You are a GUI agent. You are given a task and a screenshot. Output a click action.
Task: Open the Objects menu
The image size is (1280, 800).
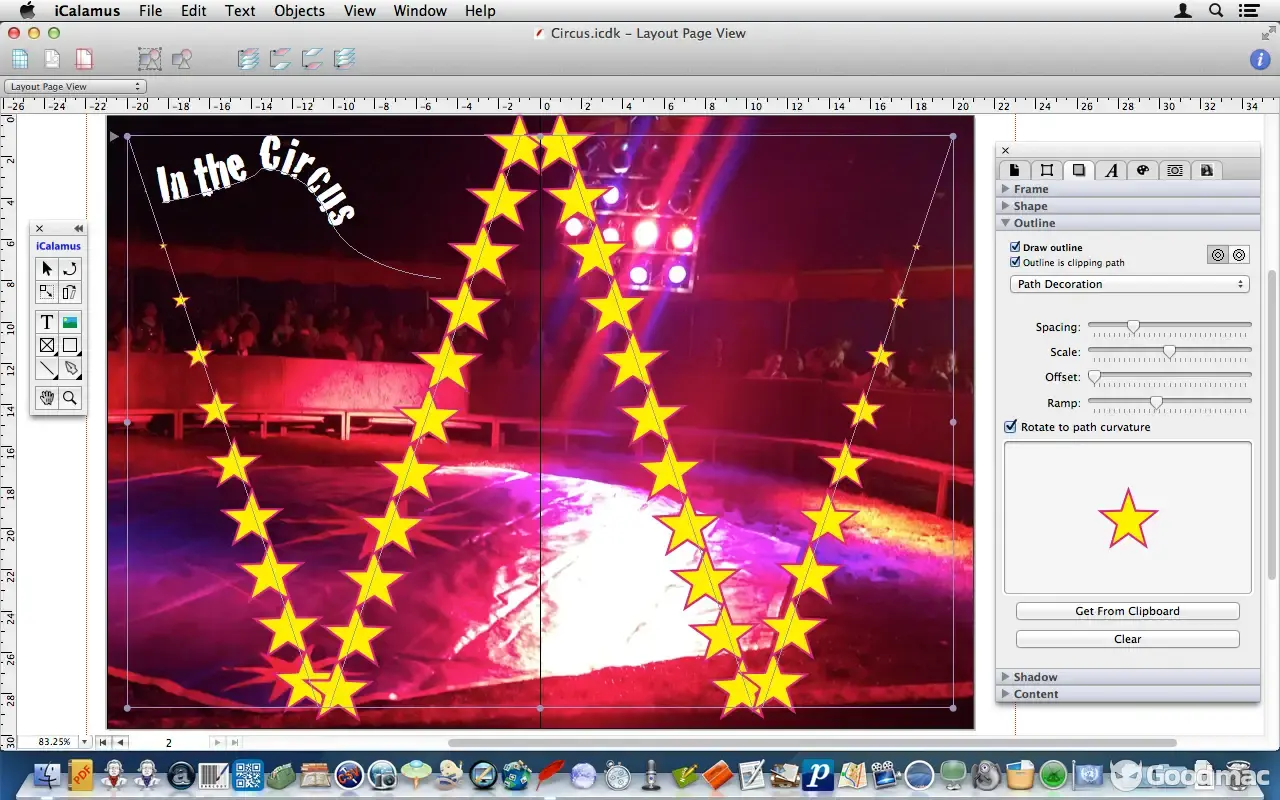point(299,11)
